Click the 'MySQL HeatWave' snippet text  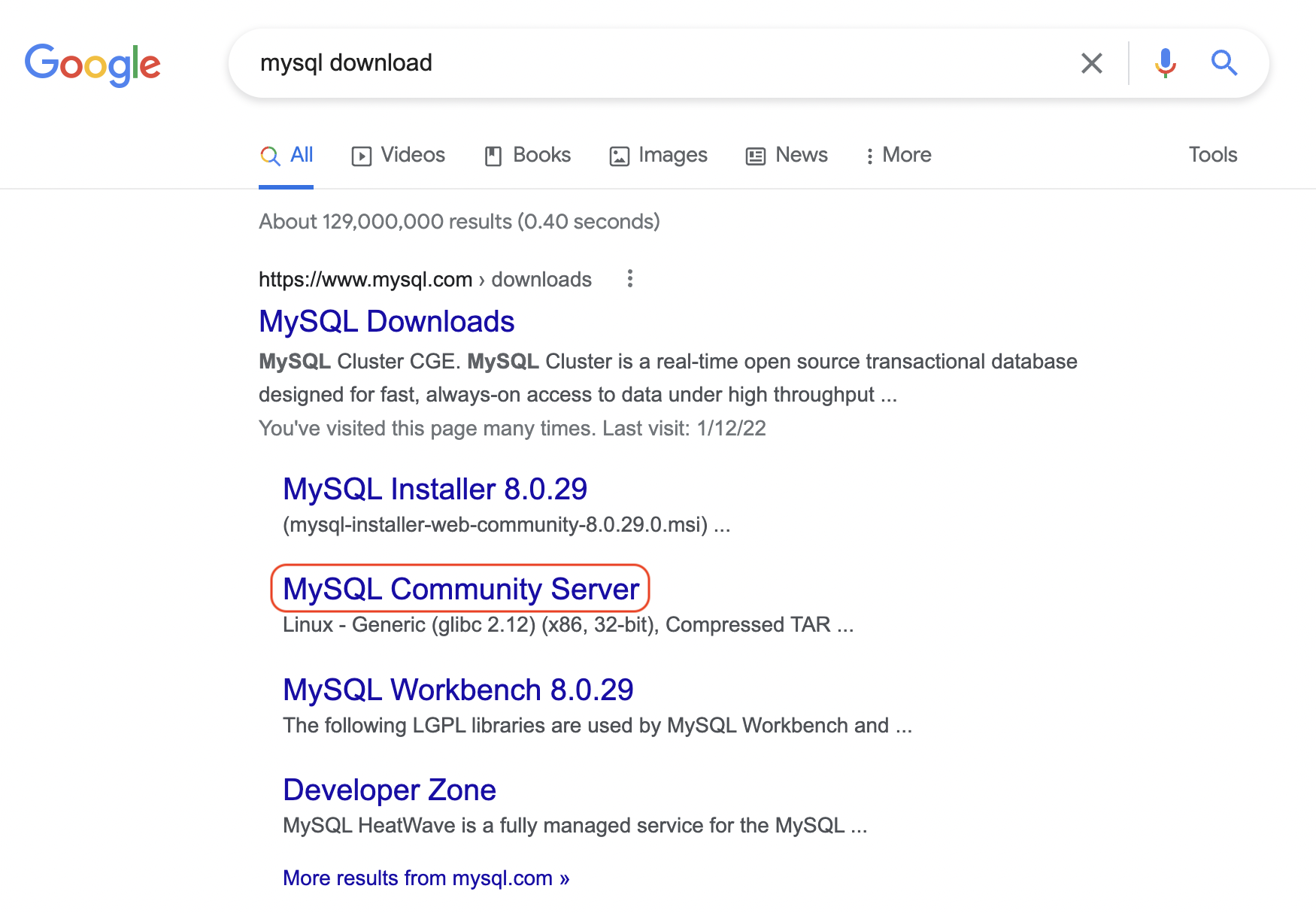(x=575, y=826)
